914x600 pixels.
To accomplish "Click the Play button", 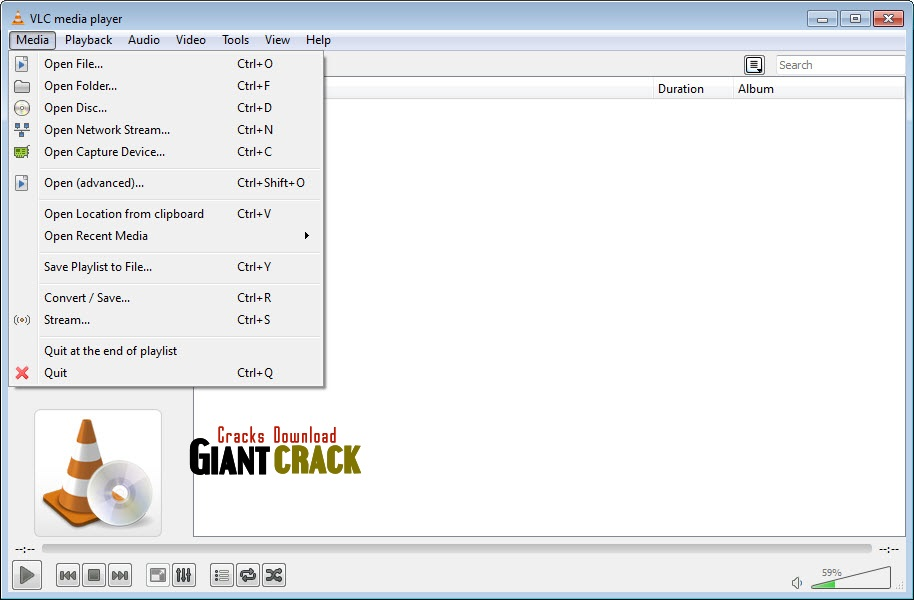I will coord(26,575).
